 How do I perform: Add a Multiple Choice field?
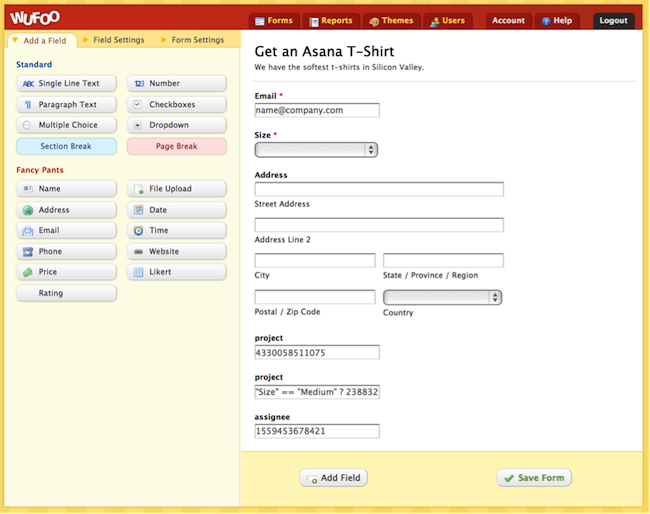[66, 125]
